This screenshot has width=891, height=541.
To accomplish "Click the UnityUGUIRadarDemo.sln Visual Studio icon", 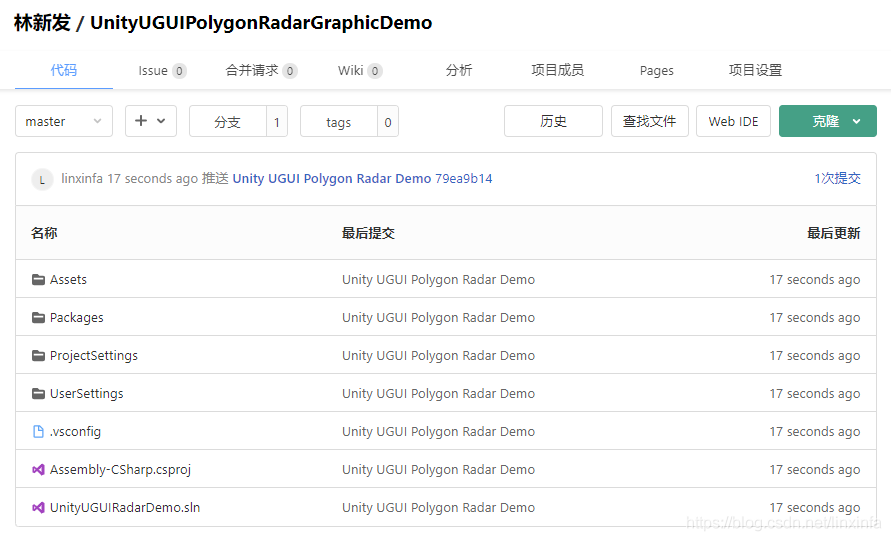I will tap(38, 508).
